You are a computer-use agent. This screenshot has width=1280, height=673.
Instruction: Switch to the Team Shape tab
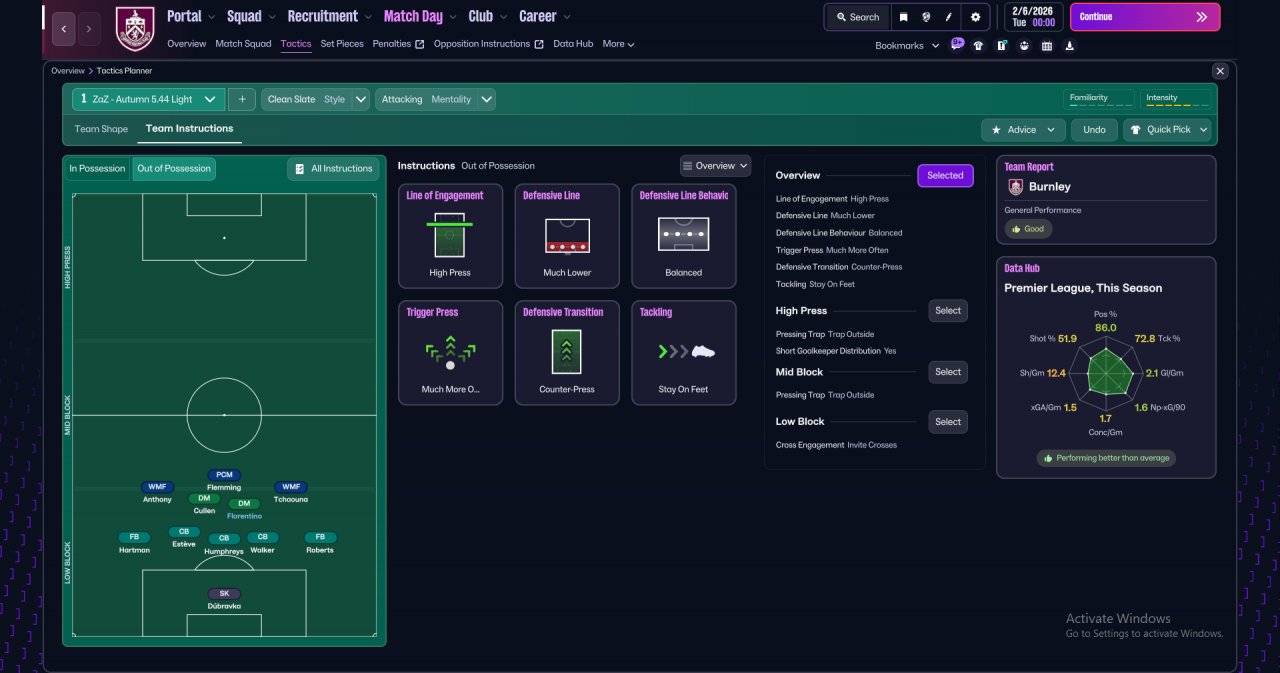pos(101,129)
